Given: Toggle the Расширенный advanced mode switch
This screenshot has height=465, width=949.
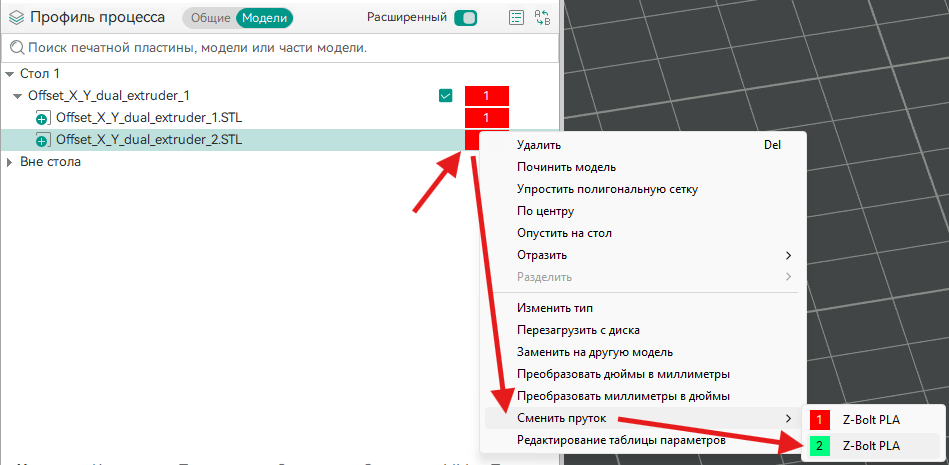Looking at the screenshot, I should point(466,18).
